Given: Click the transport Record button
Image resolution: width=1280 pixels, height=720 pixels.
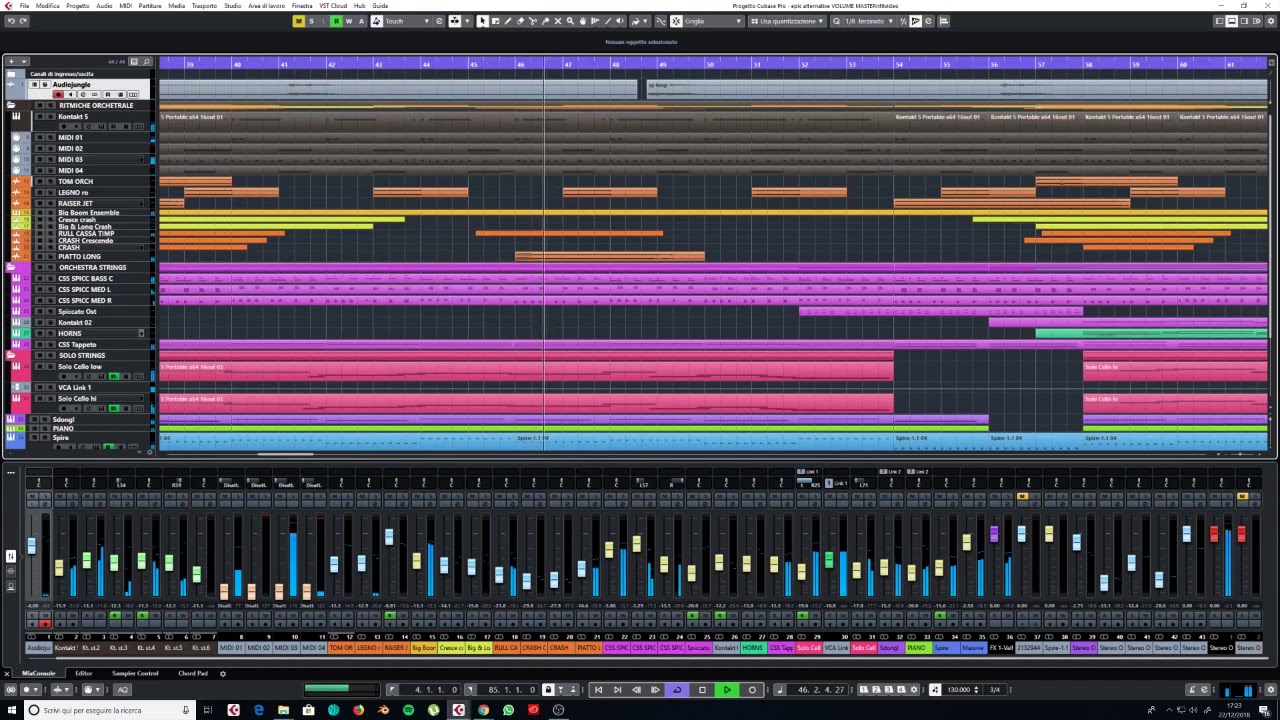Looking at the screenshot, I should (752, 690).
